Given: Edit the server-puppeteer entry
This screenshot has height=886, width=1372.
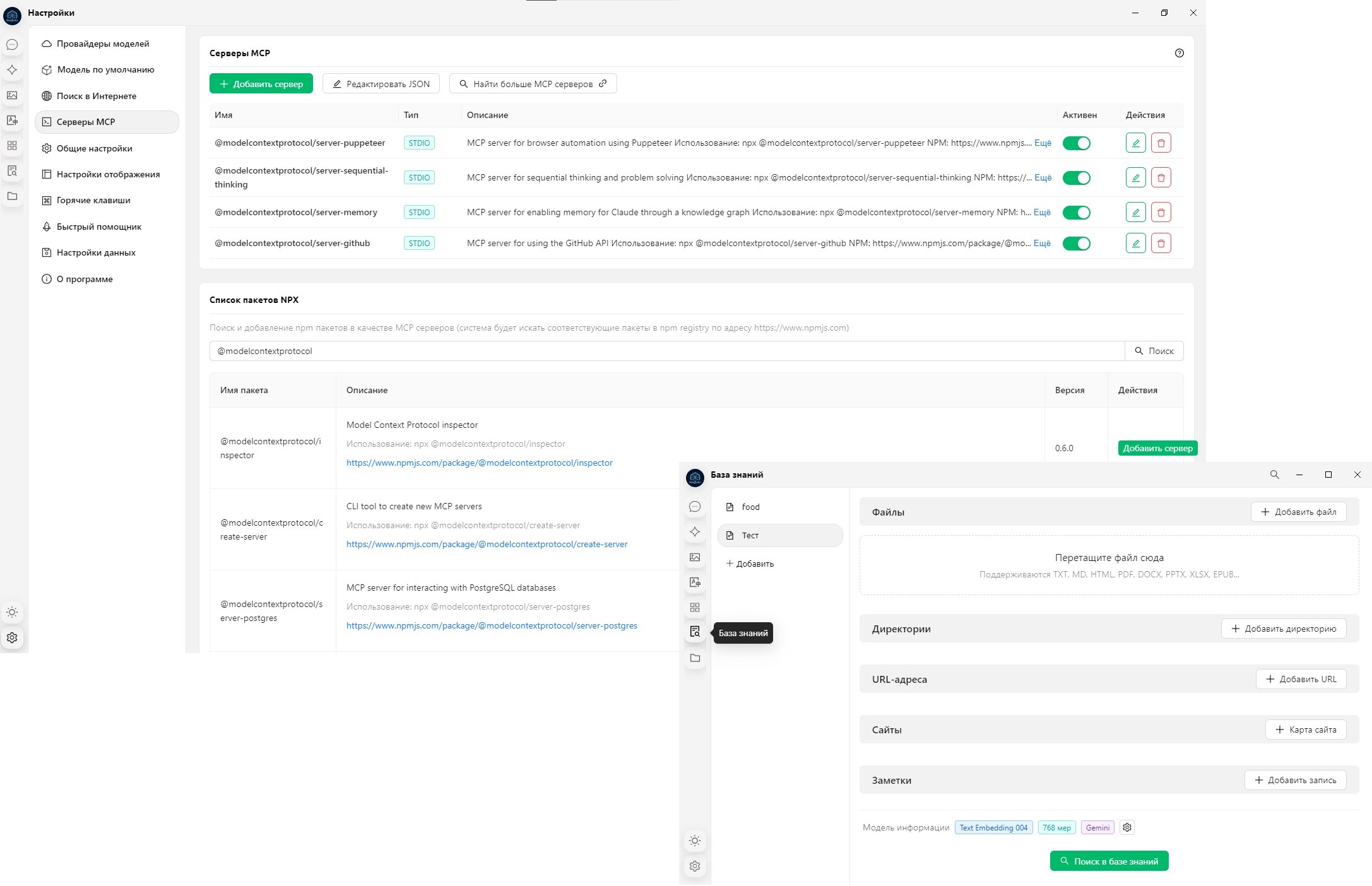Looking at the screenshot, I should [1136, 143].
